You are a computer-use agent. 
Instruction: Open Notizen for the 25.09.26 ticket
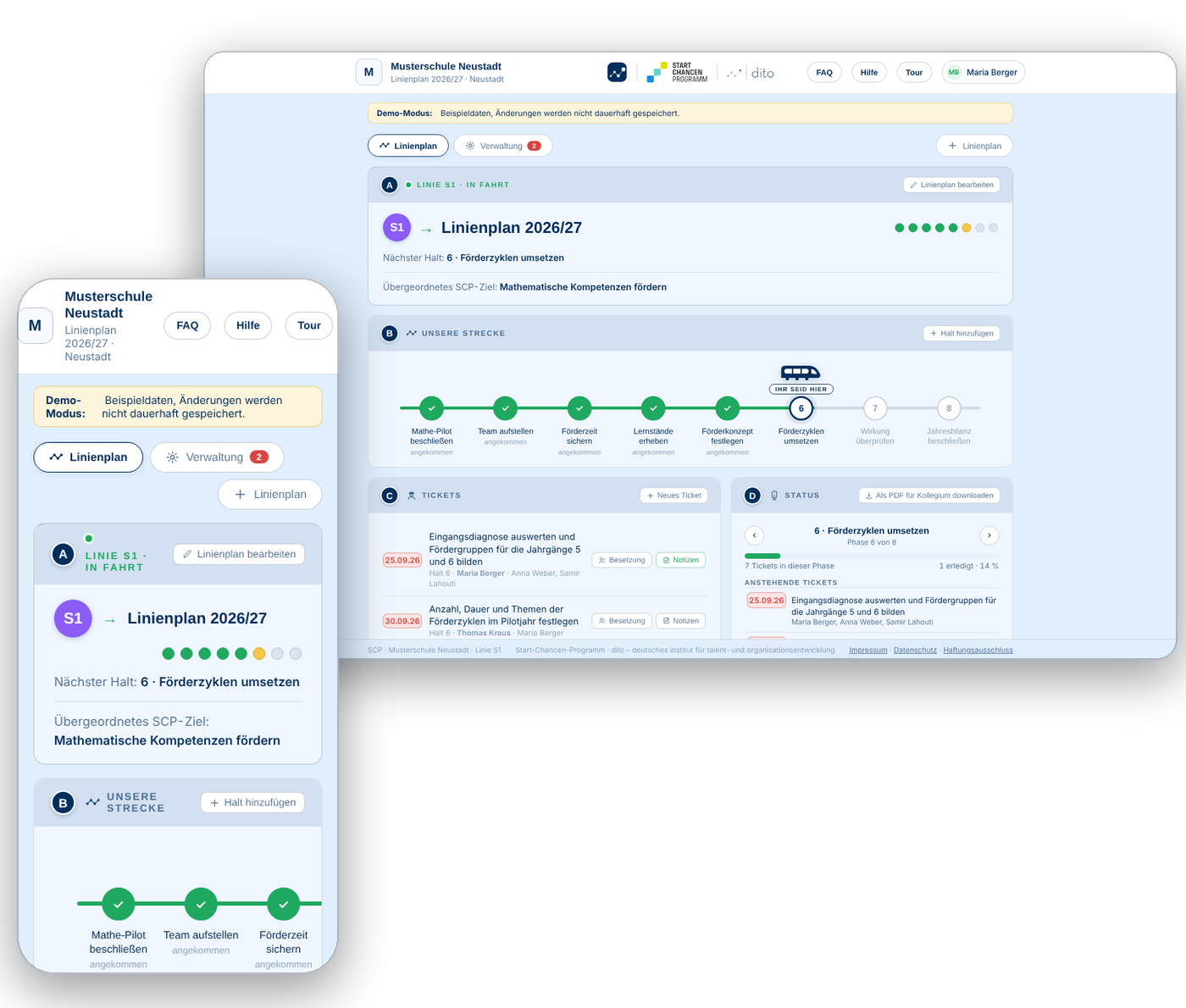tap(681, 560)
